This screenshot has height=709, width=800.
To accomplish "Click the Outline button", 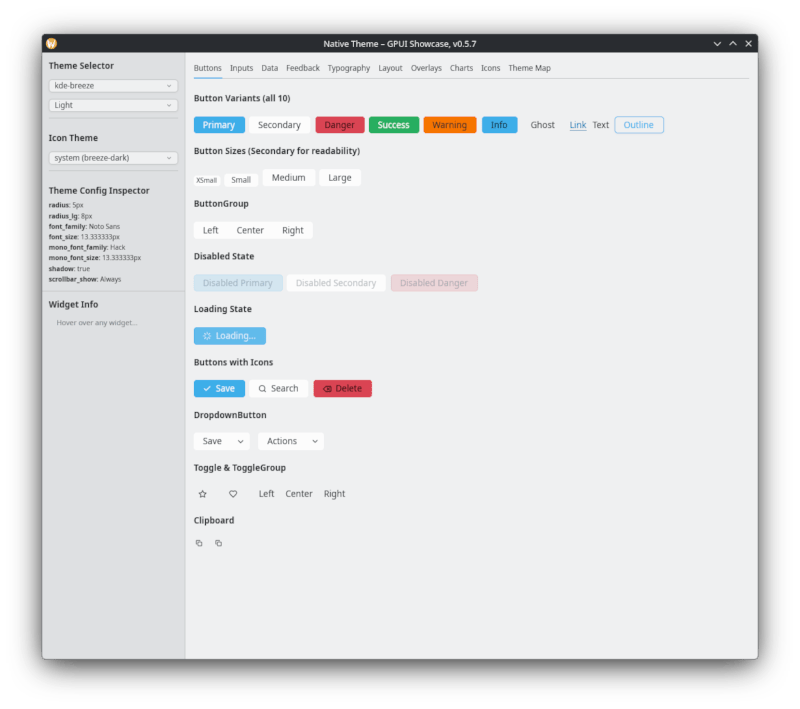I will [x=639, y=125].
